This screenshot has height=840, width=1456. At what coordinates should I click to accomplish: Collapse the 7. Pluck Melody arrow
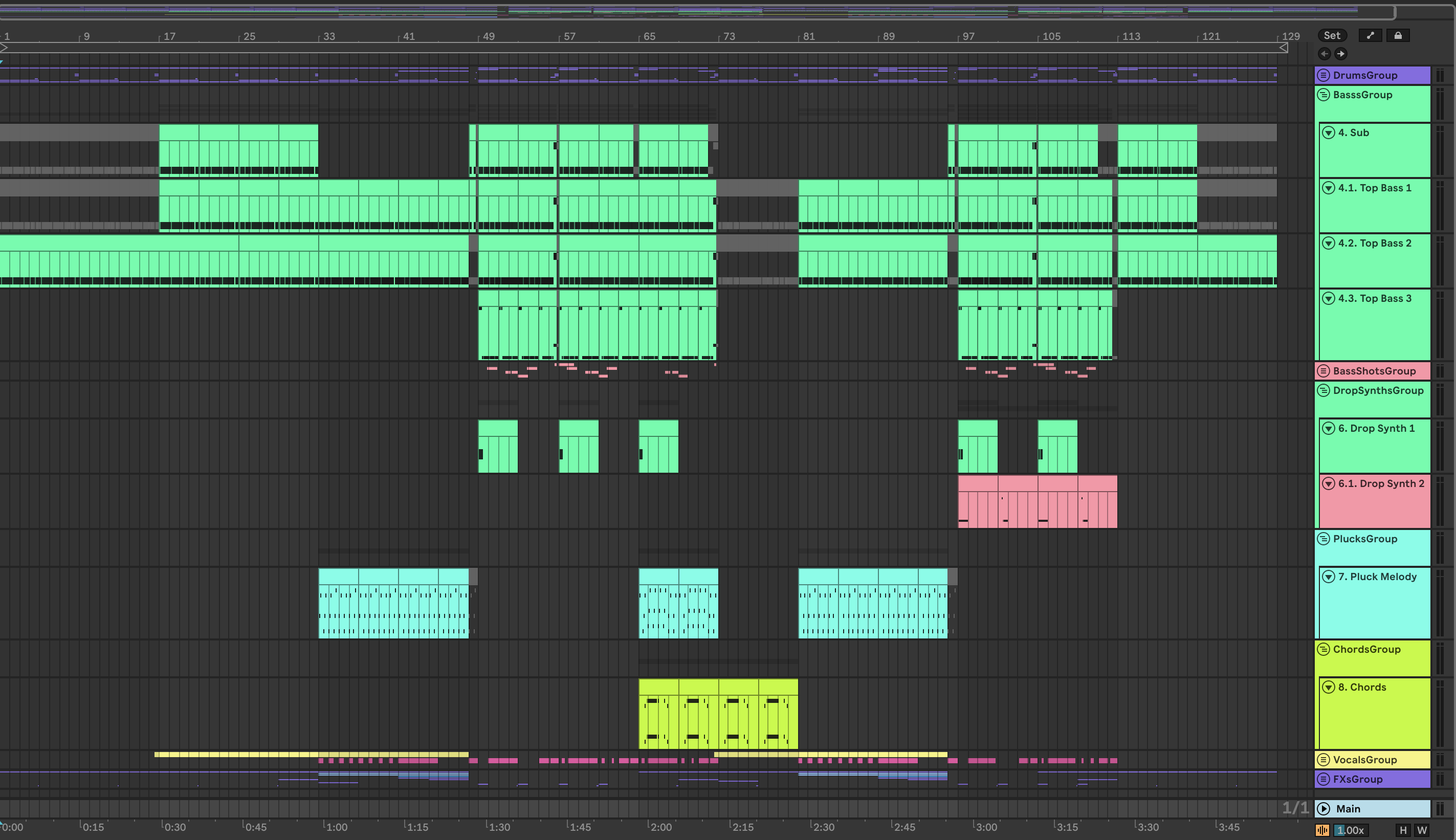(1329, 577)
